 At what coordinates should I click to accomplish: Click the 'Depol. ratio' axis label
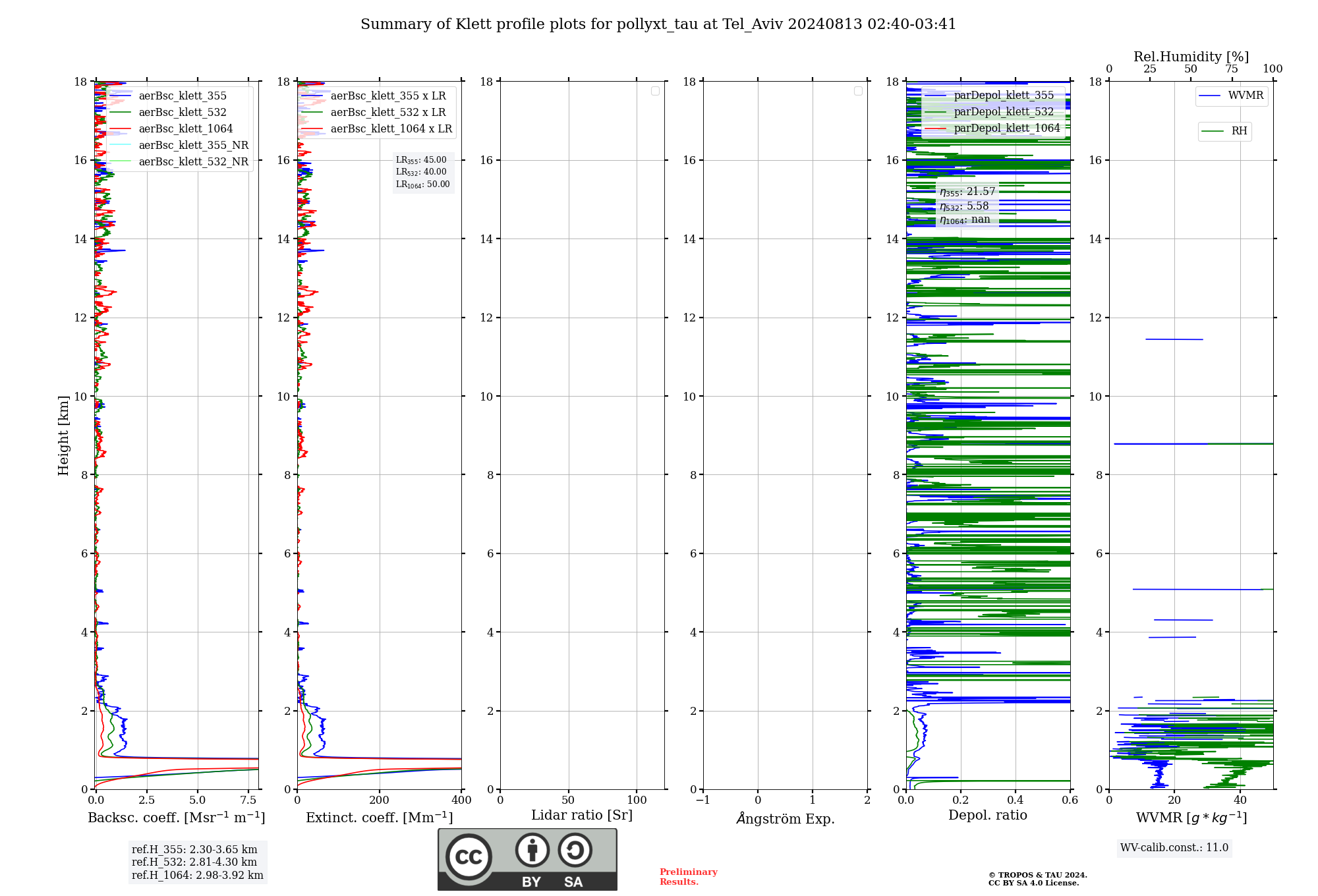click(x=988, y=816)
